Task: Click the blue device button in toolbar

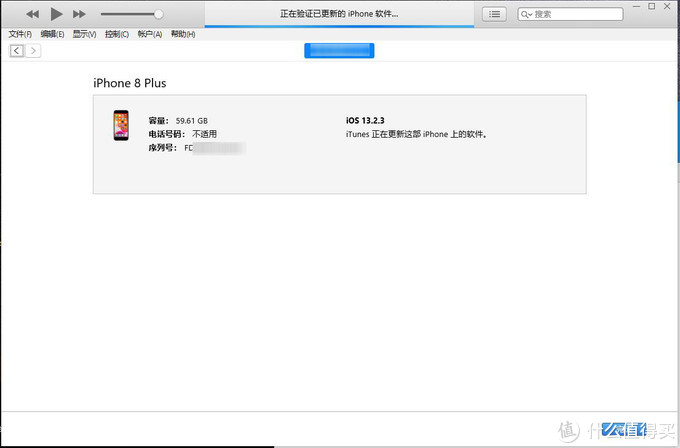Action: coord(339,51)
